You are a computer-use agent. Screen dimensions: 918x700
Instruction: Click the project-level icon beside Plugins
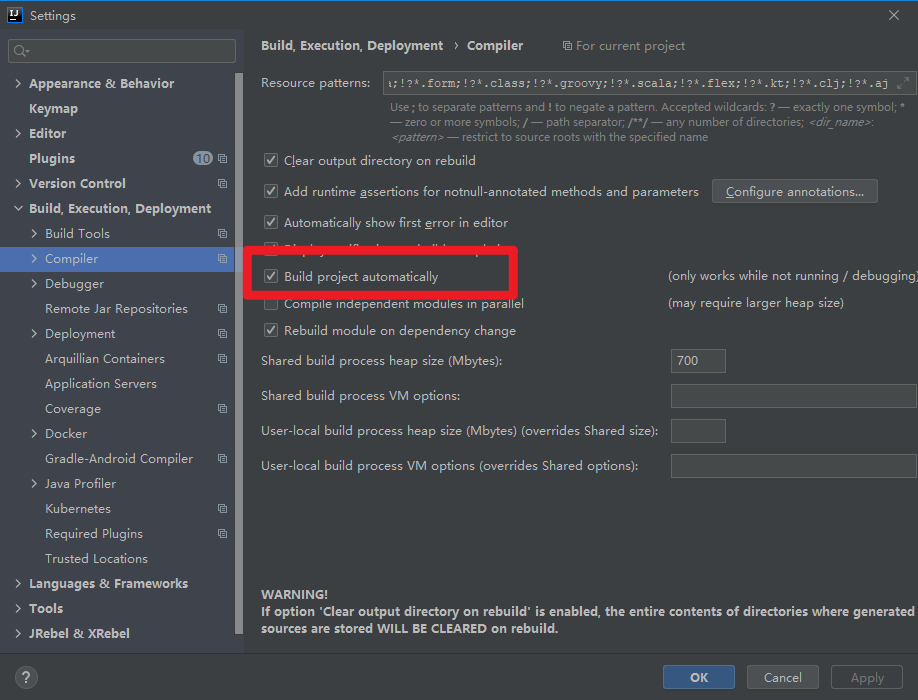point(223,159)
